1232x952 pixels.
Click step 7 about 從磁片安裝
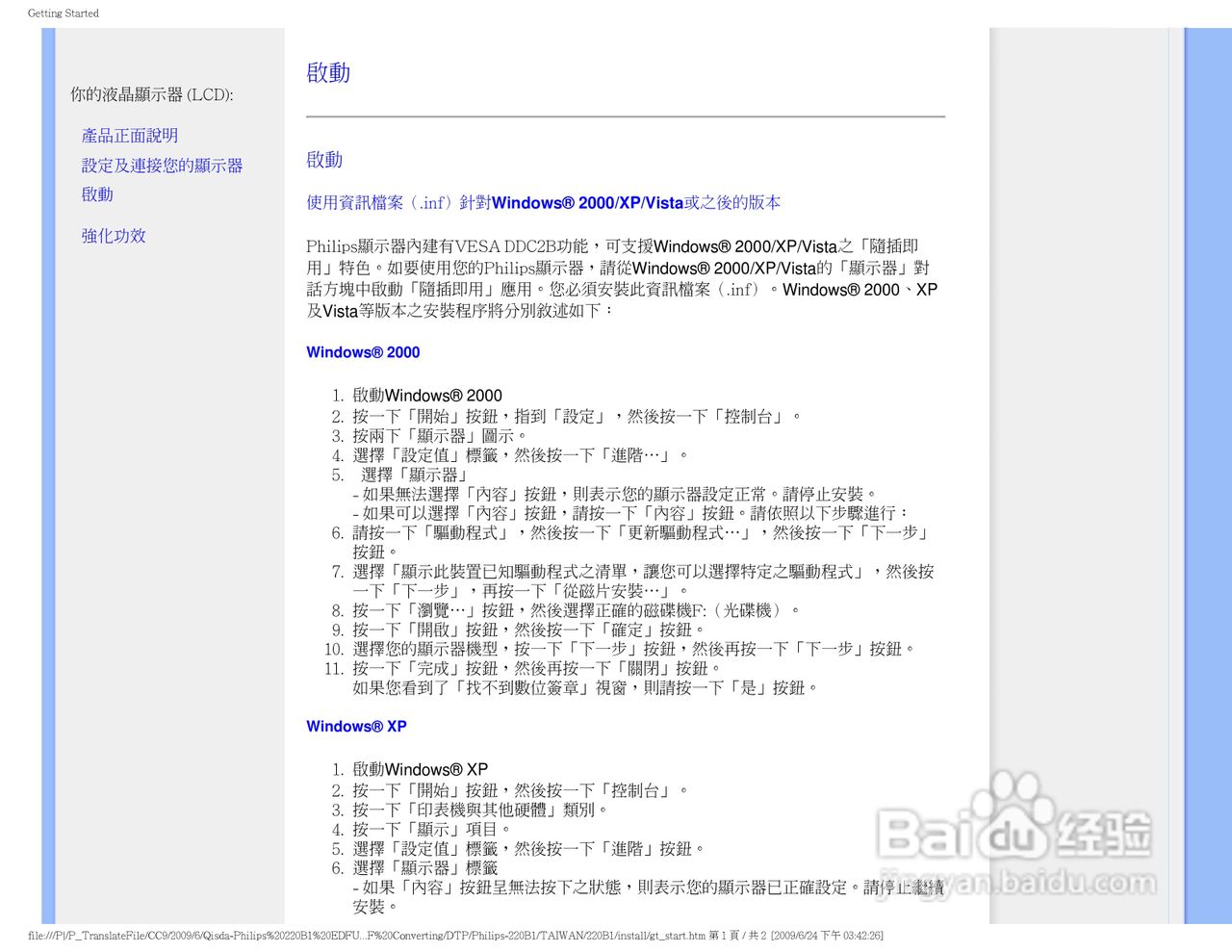[643, 580]
